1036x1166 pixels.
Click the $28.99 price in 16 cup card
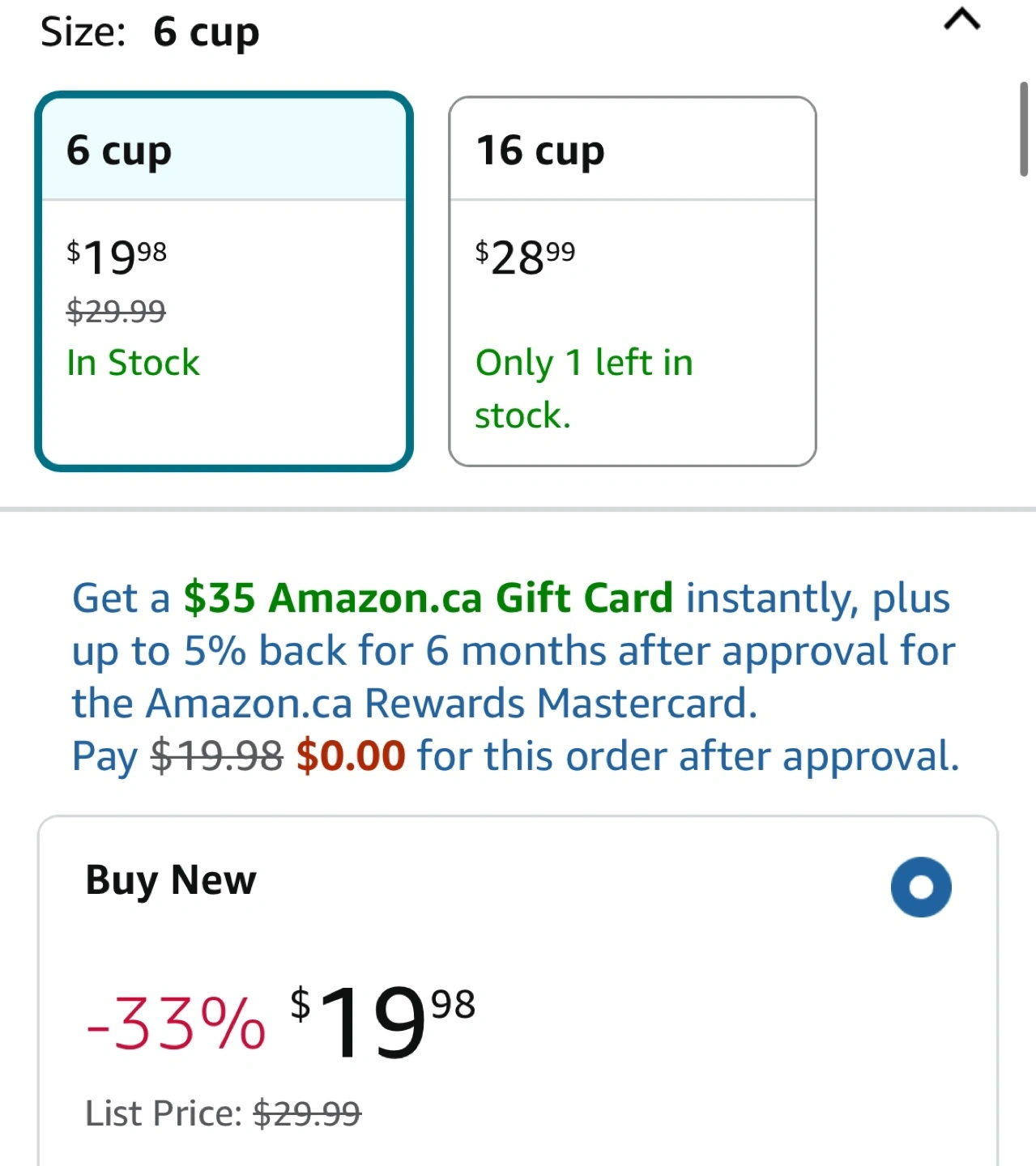click(x=525, y=257)
